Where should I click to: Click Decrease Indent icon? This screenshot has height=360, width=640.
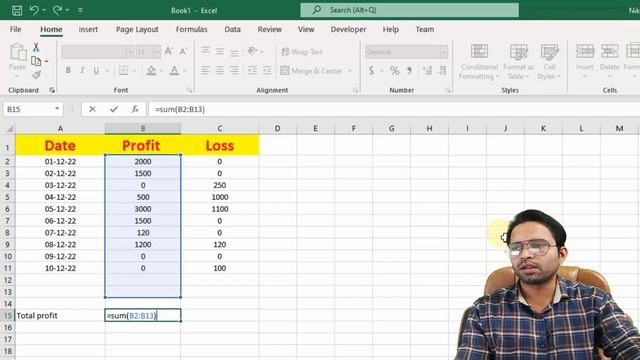[x=253, y=71]
